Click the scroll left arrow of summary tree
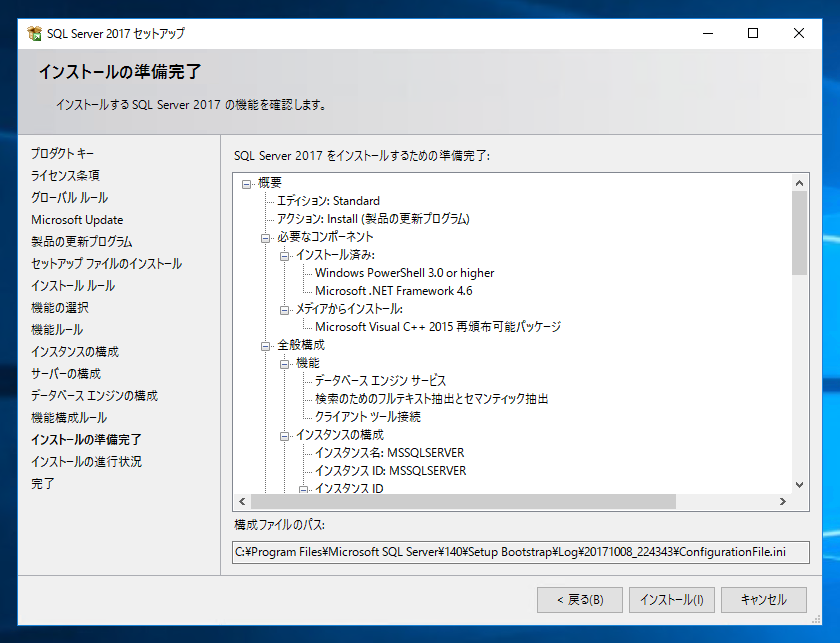The width and height of the screenshot is (840, 643). click(x=242, y=502)
